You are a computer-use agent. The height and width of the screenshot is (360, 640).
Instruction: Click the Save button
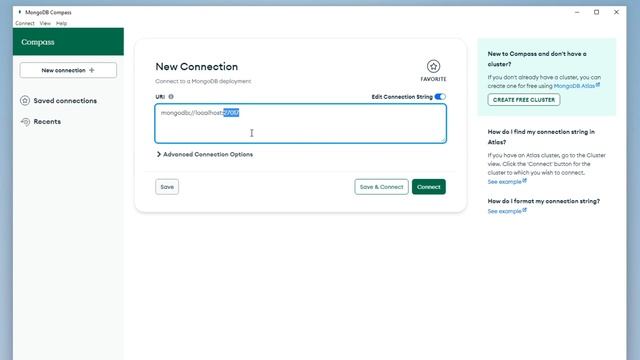pyautogui.click(x=167, y=187)
